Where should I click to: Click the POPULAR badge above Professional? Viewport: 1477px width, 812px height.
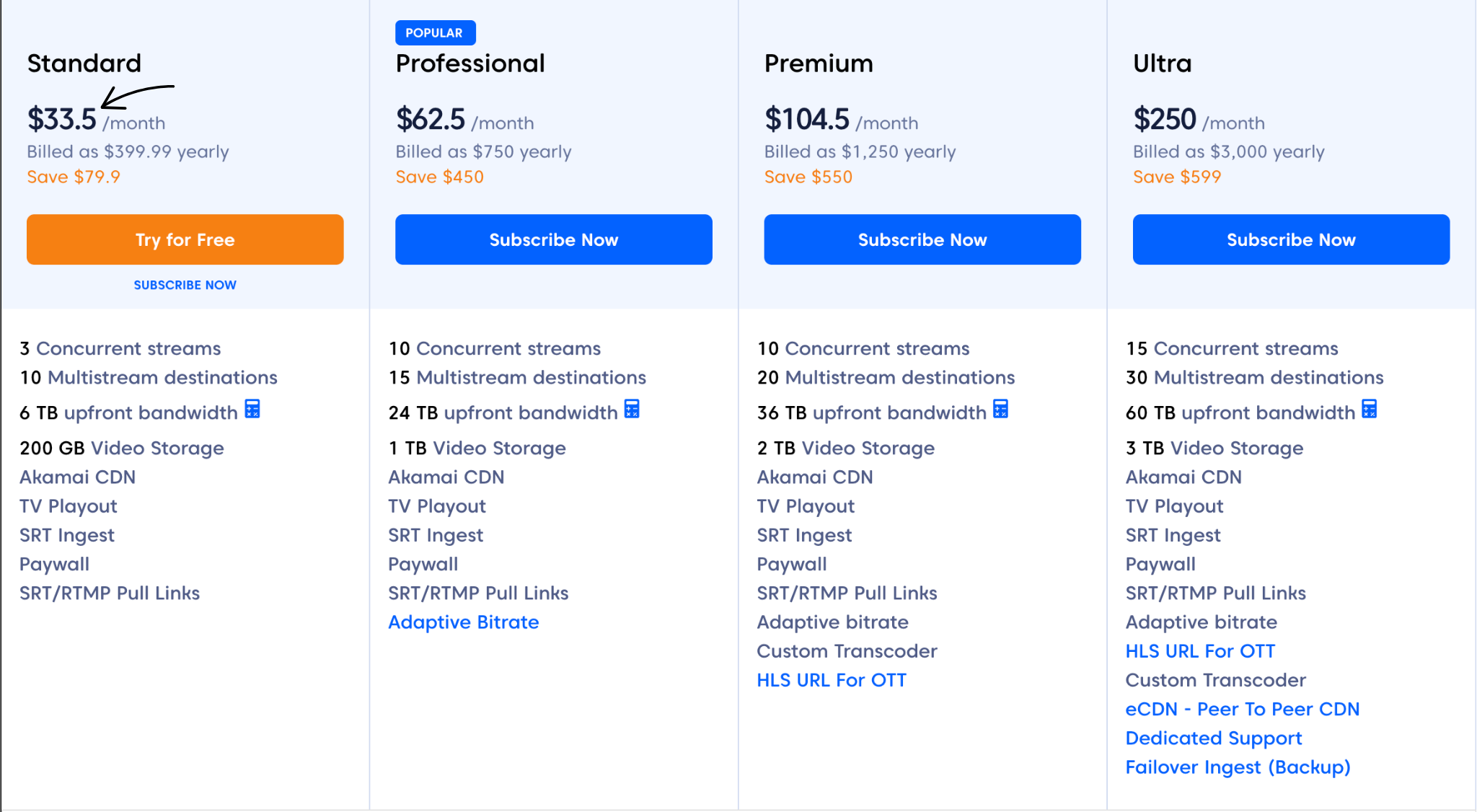pyautogui.click(x=435, y=32)
